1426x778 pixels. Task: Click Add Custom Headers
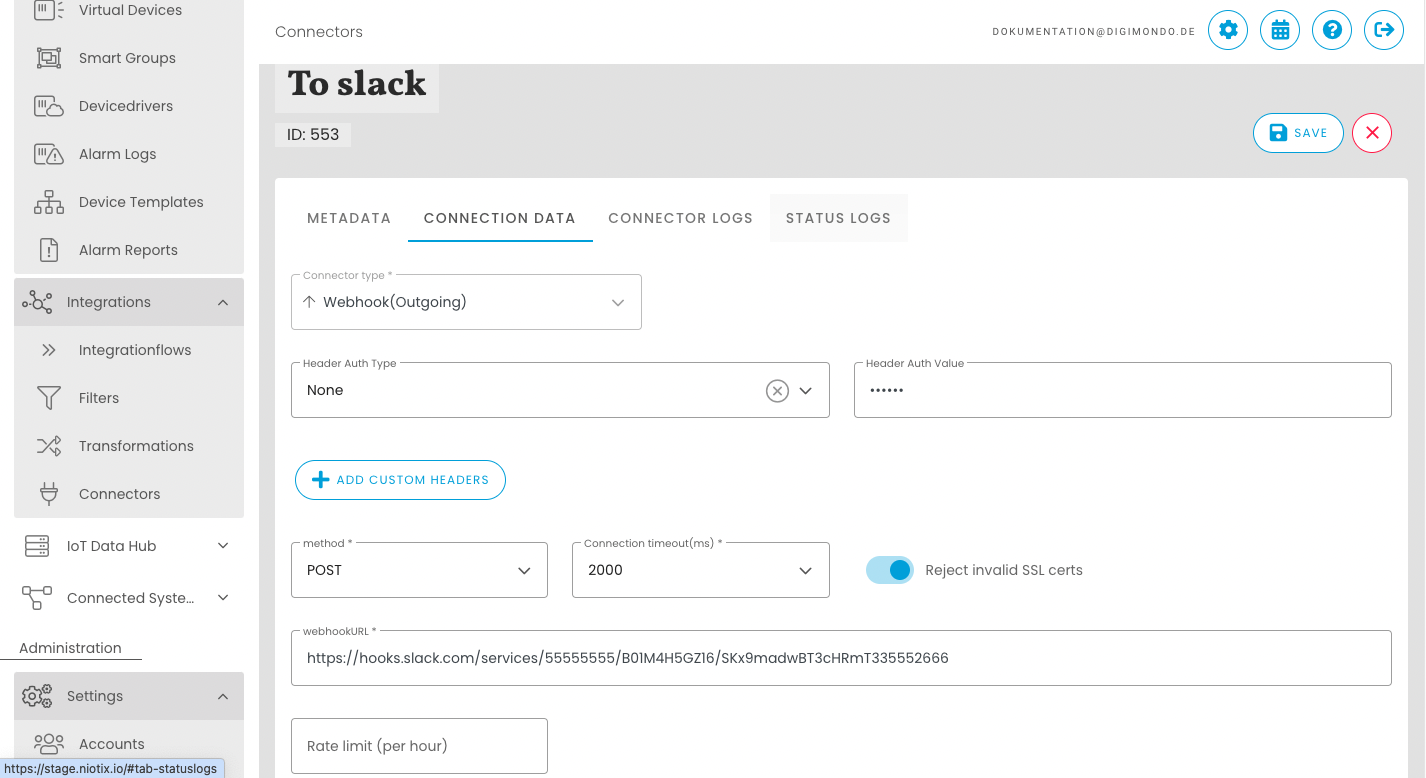[x=400, y=480]
